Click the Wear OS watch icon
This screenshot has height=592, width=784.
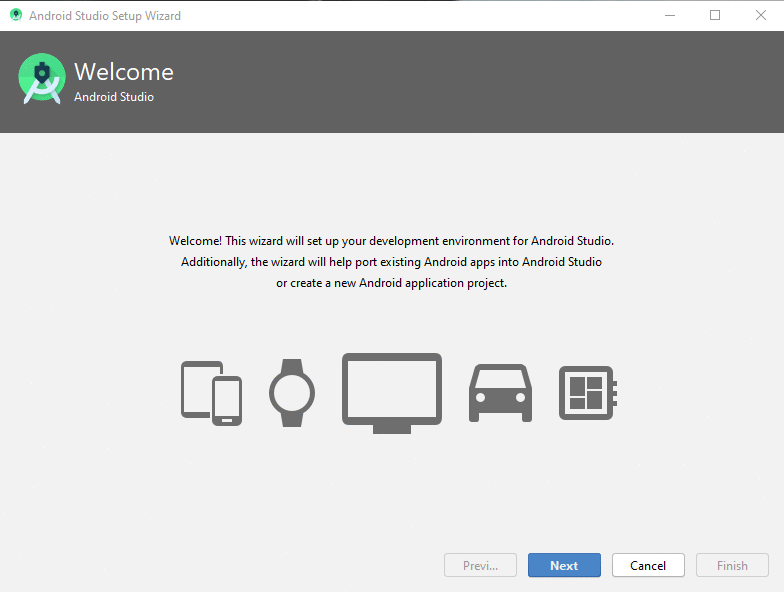tap(291, 393)
